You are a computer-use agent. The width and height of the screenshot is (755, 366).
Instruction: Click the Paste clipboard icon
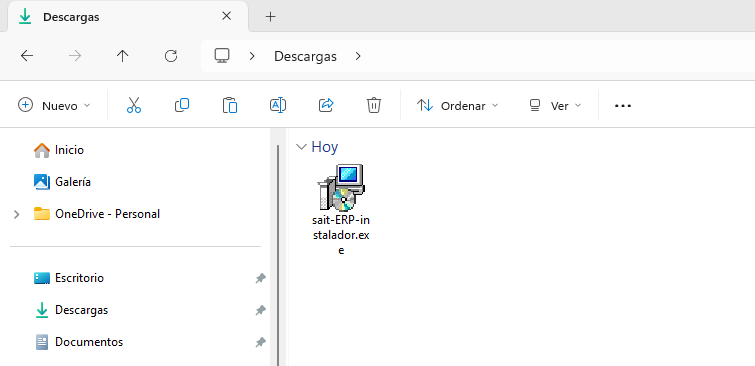pyautogui.click(x=230, y=105)
